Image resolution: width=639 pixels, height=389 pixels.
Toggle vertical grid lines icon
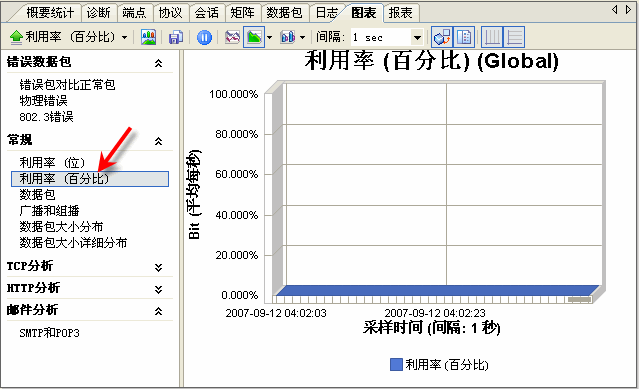pyautogui.click(x=492, y=37)
